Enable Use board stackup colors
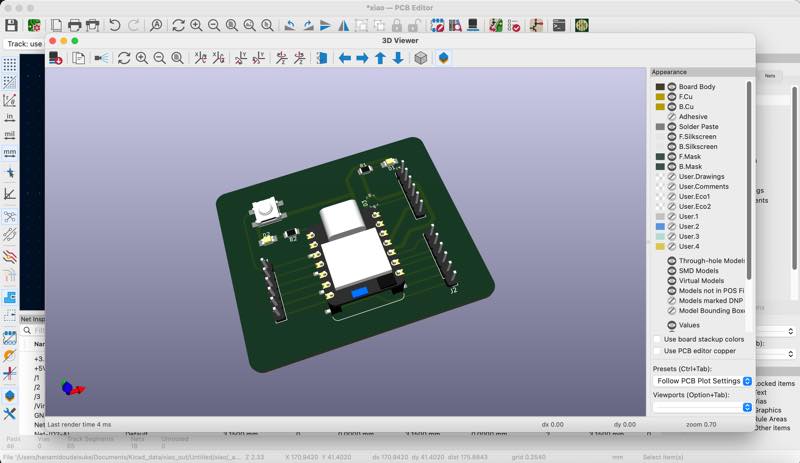Viewport: 800px width, 463px height. [657, 339]
